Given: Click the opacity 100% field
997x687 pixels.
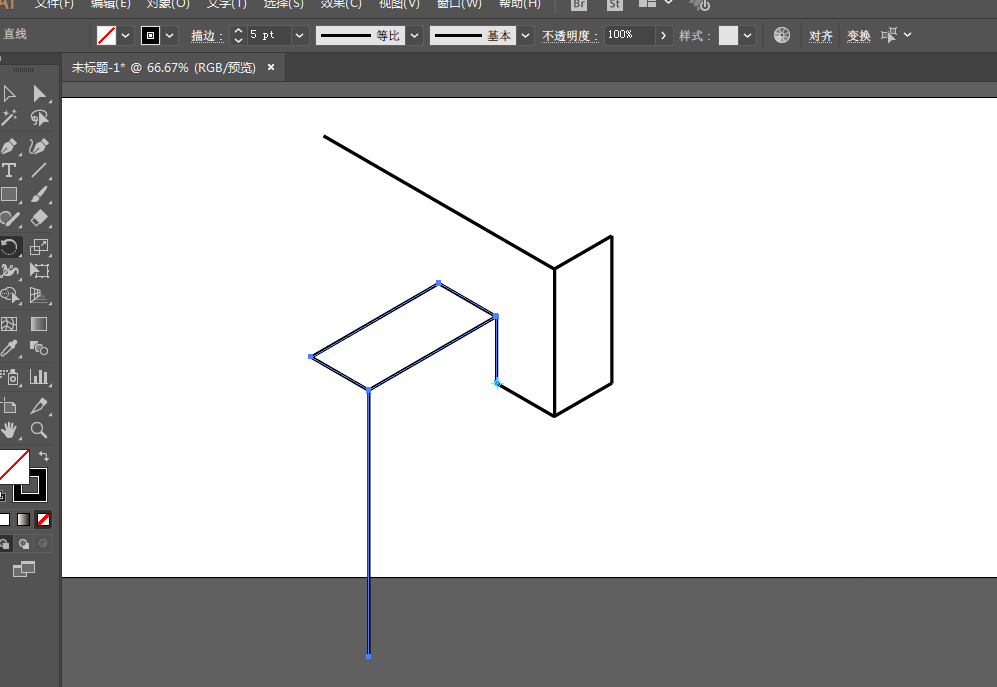Looking at the screenshot, I should tap(629, 35).
